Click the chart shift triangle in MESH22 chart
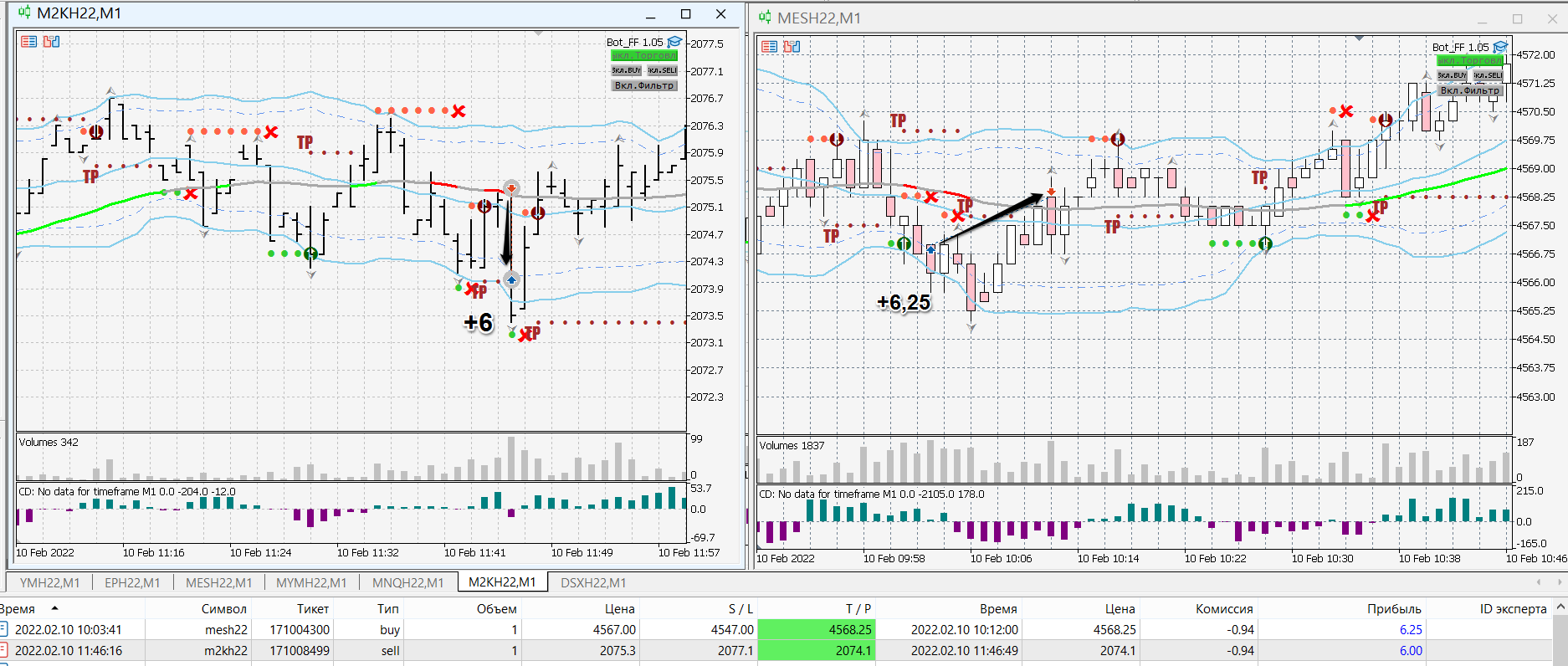The image size is (1568, 666). point(1359,38)
